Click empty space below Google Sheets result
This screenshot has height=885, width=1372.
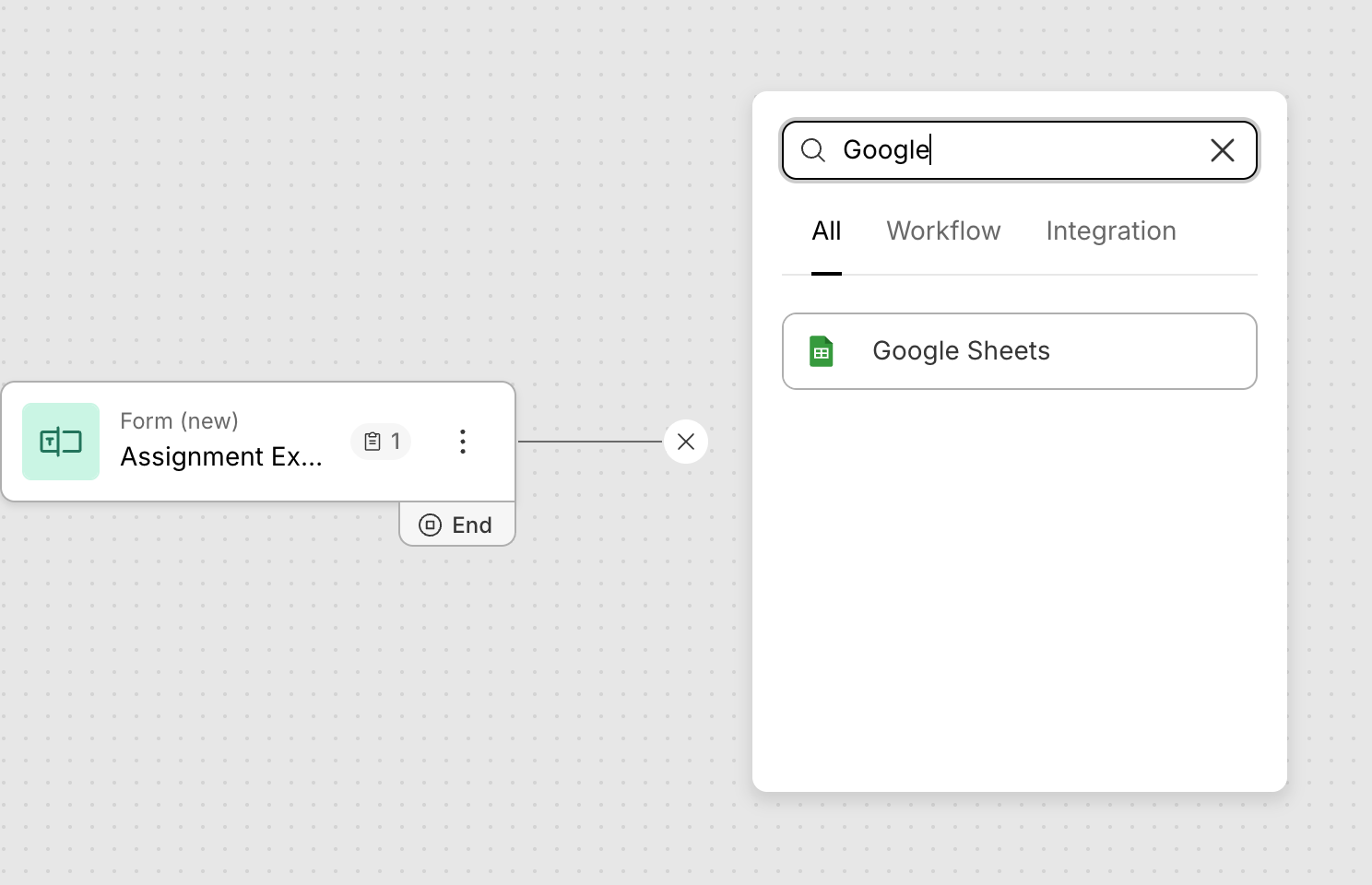(x=1019, y=590)
